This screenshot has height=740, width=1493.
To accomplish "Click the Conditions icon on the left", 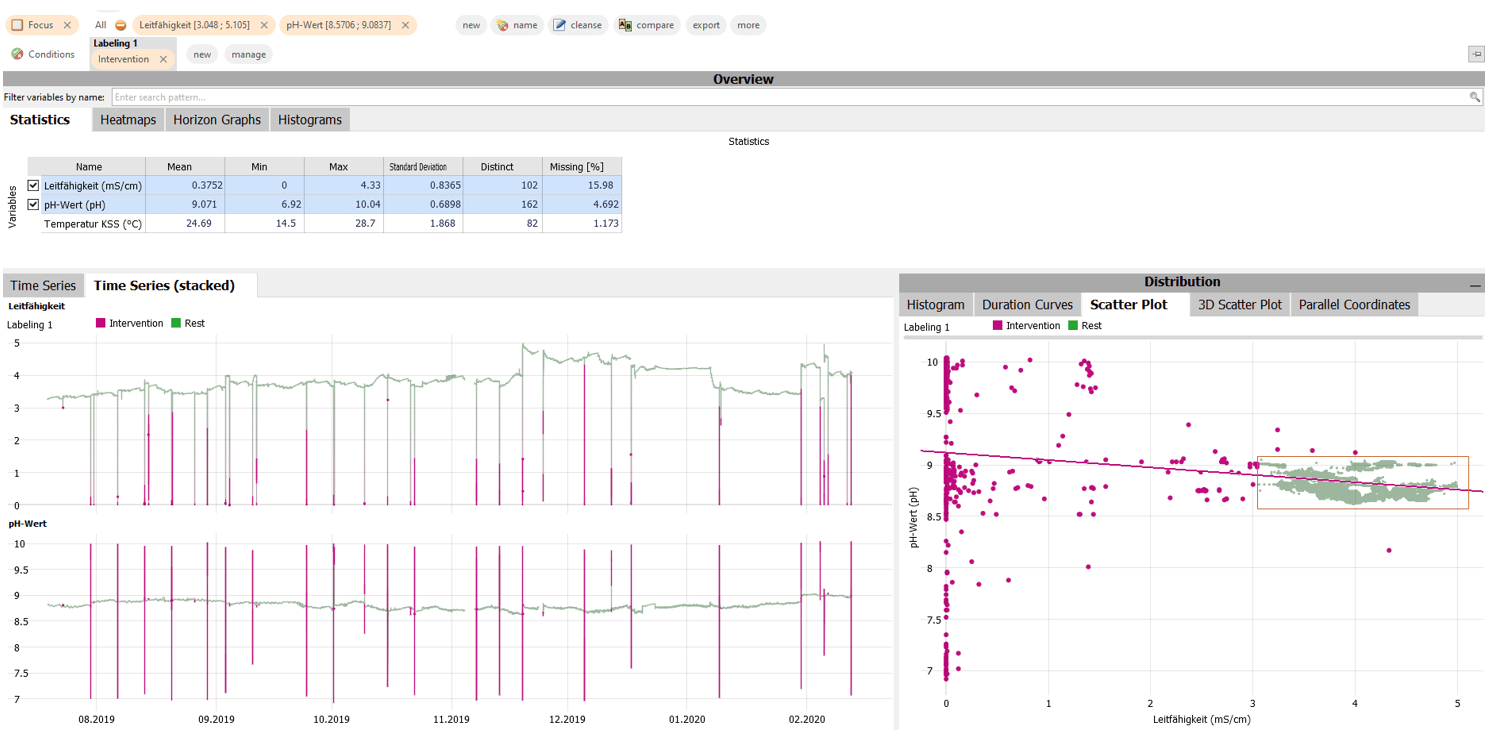I will (x=16, y=54).
